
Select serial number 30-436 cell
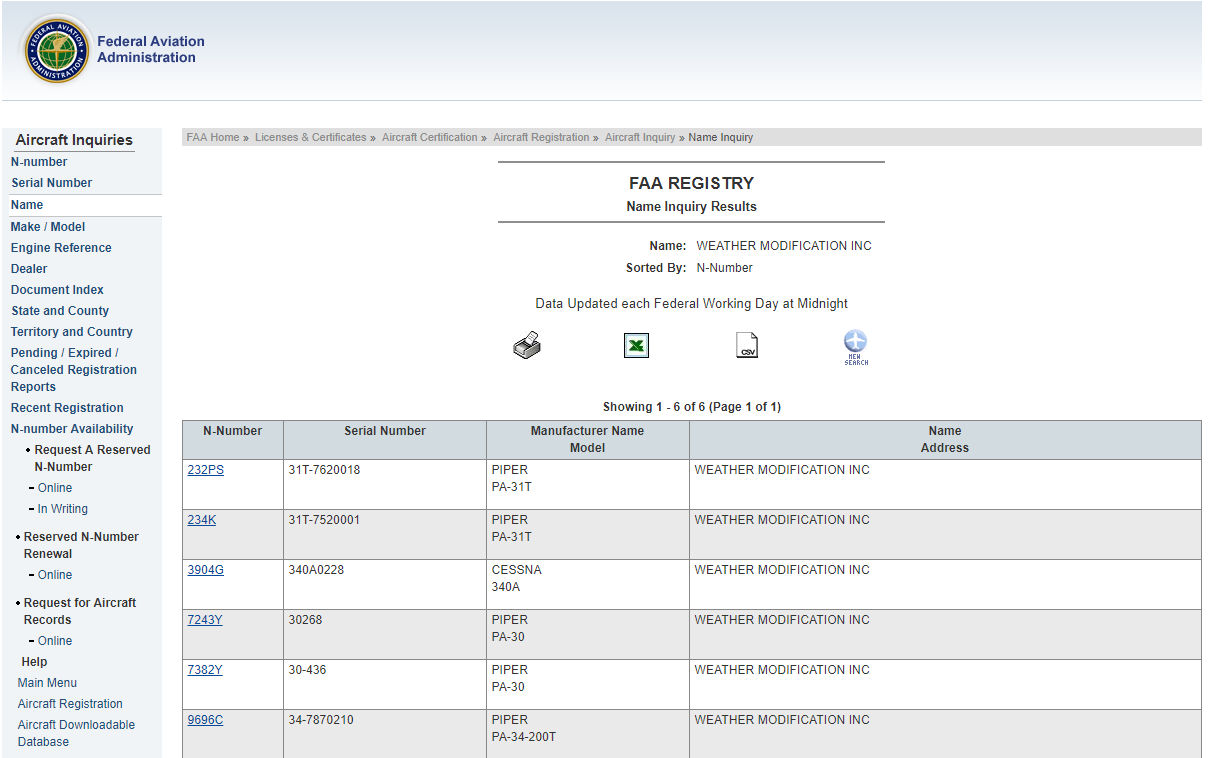[x=385, y=685]
